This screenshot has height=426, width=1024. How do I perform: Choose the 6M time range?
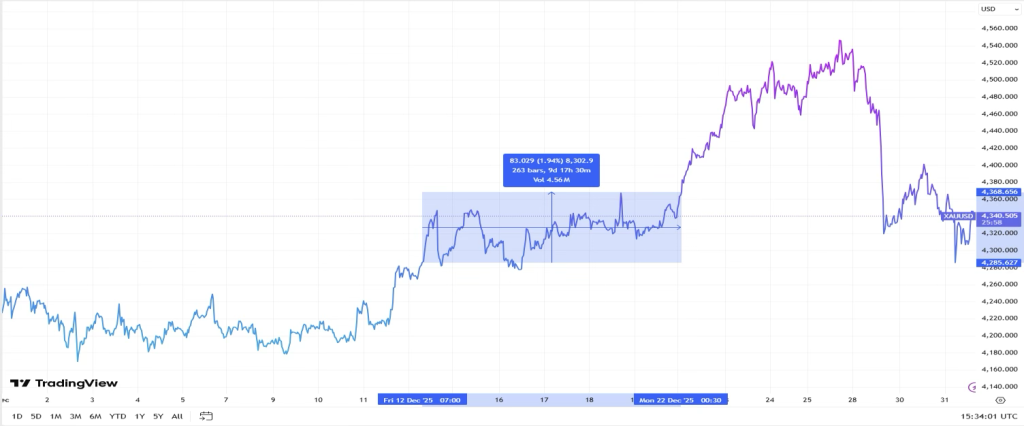[x=95, y=415]
